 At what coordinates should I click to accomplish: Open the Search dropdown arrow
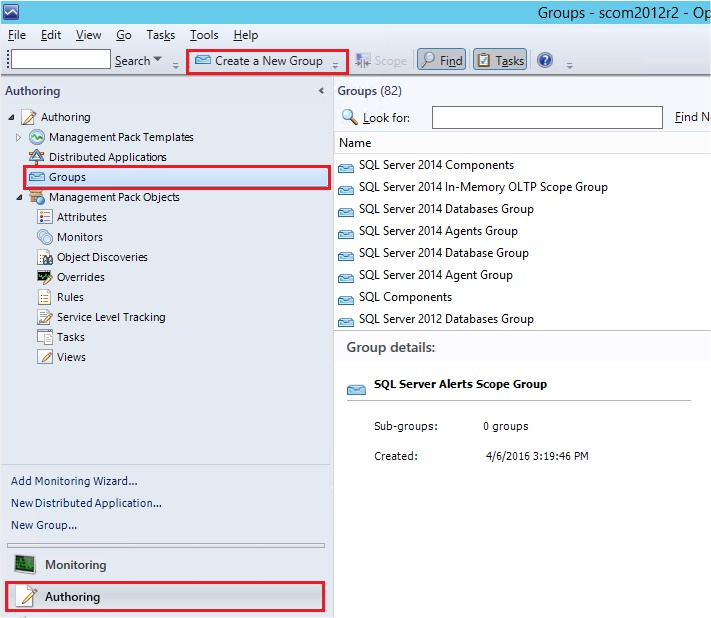157,59
